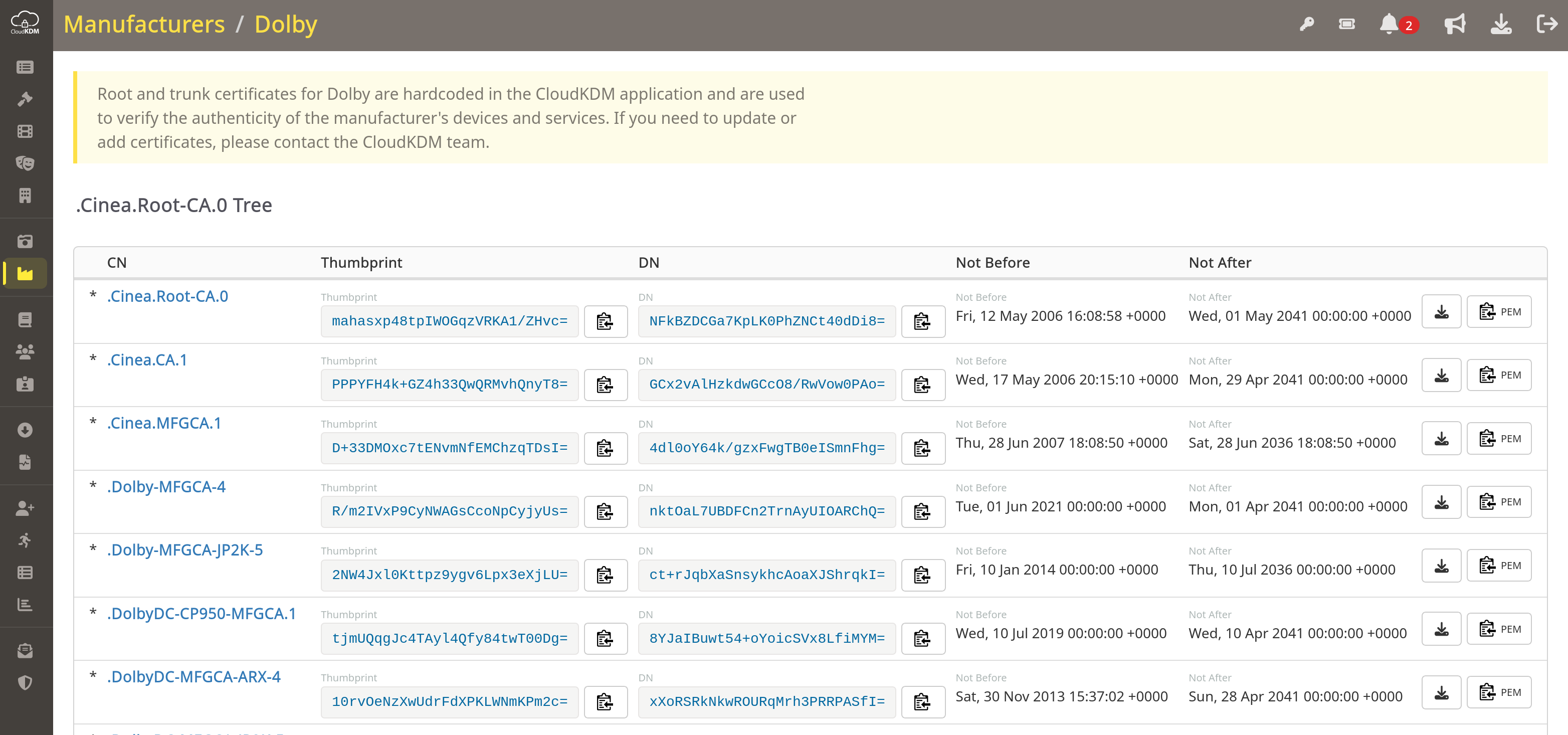Select DN field 8YJaIBuwt54+oYoicSVx8LfiMYM=
The image size is (1568, 735).
766,638
